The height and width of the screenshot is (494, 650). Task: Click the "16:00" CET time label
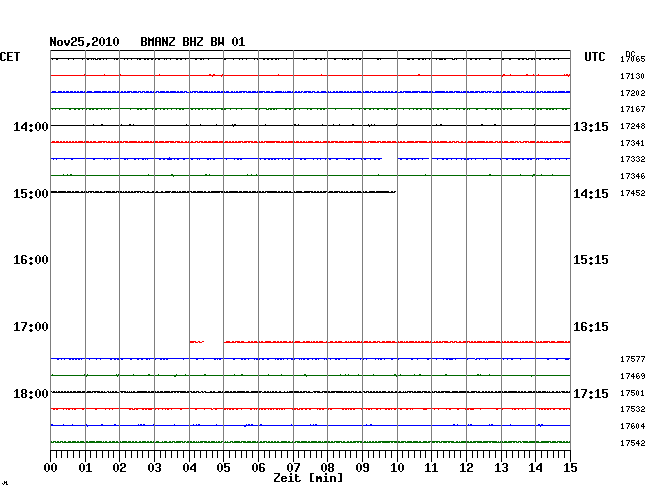[31, 260]
